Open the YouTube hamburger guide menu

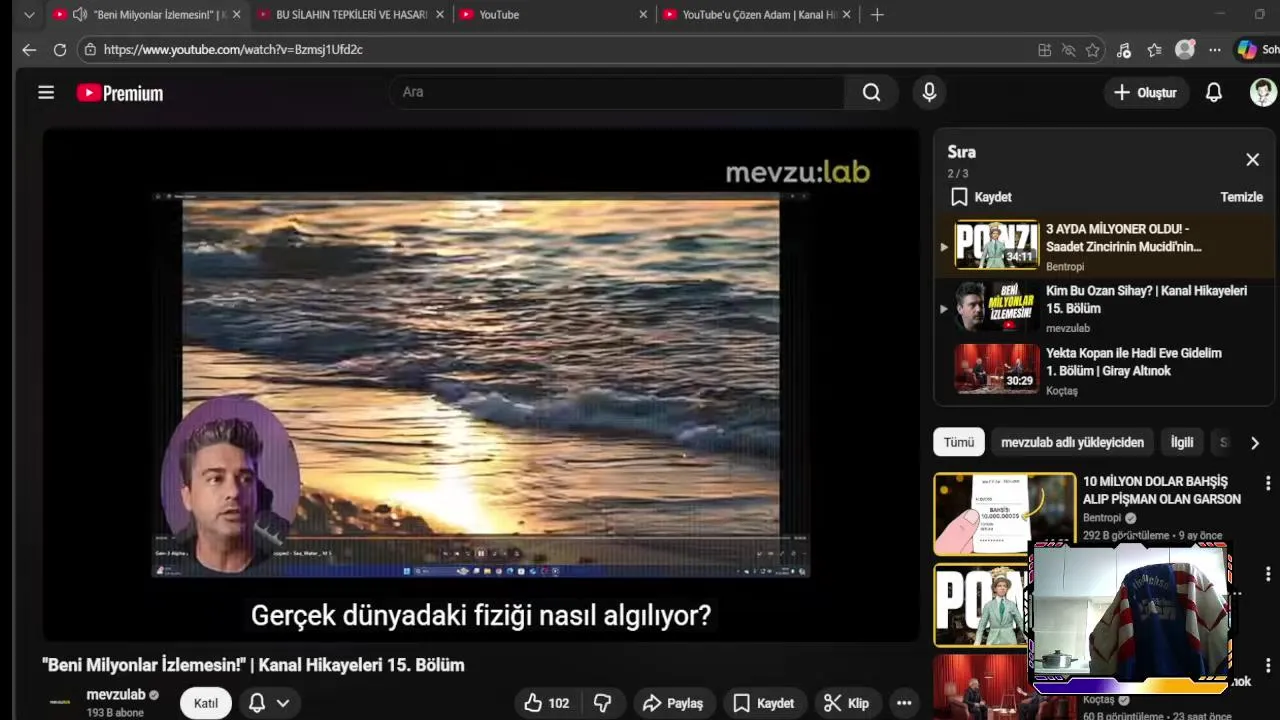[x=46, y=93]
